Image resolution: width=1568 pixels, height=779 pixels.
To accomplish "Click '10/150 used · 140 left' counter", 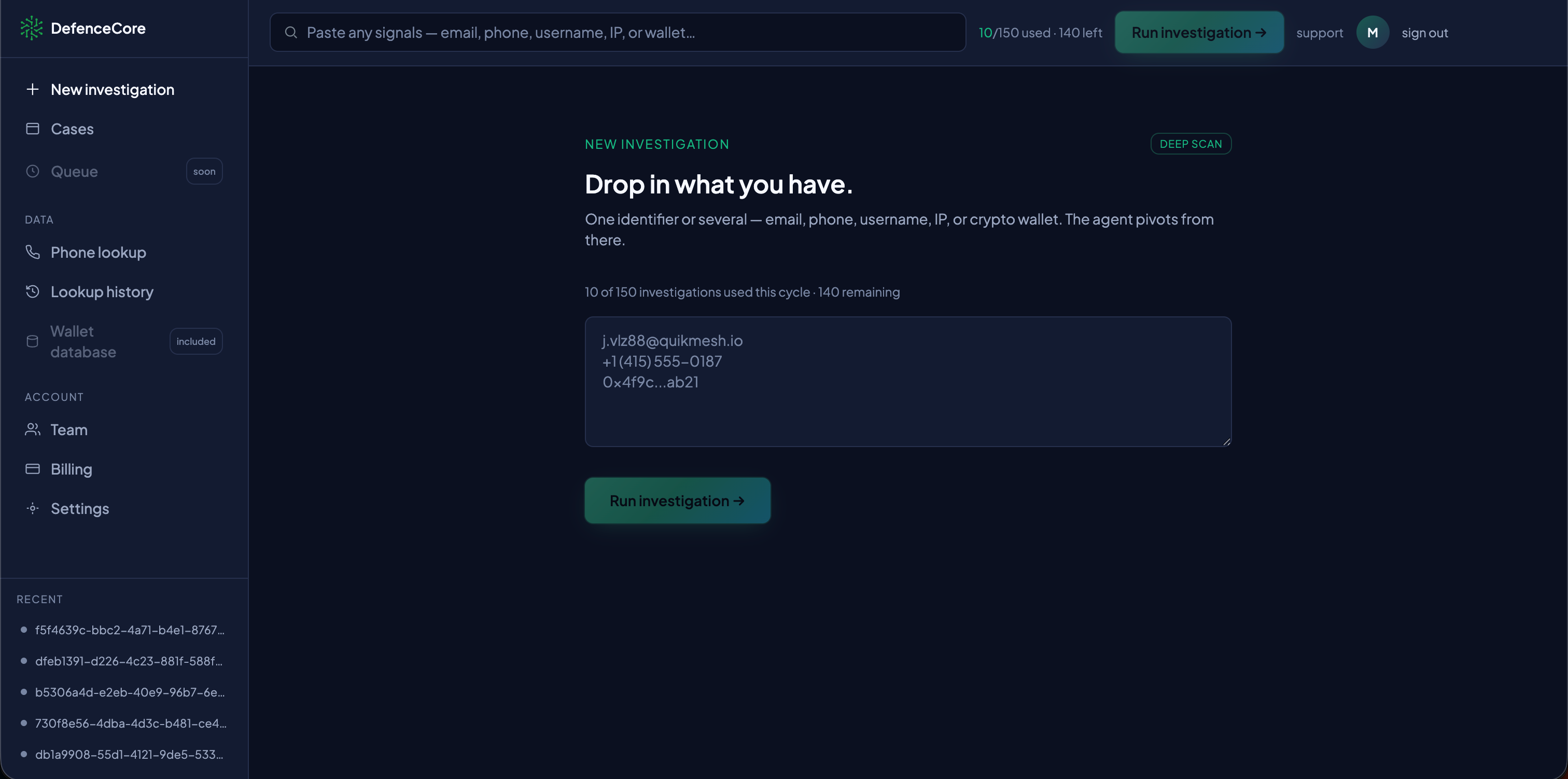I will pos(1040,33).
